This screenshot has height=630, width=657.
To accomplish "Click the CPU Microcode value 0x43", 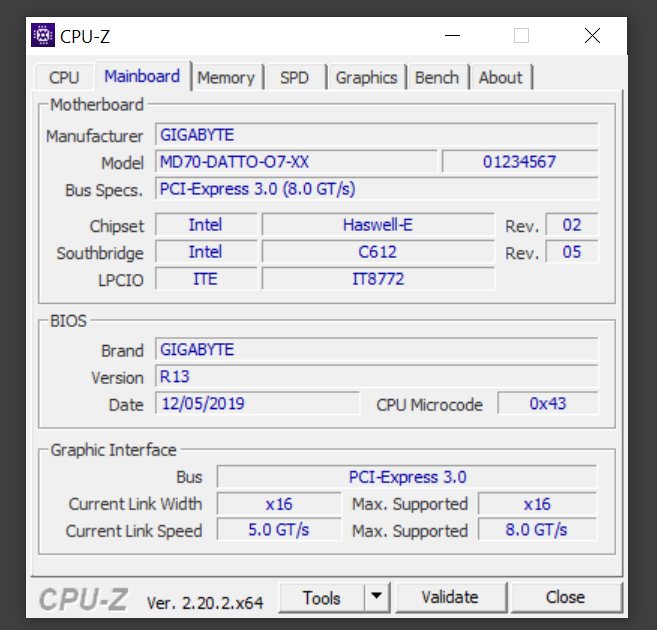I will click(x=548, y=403).
